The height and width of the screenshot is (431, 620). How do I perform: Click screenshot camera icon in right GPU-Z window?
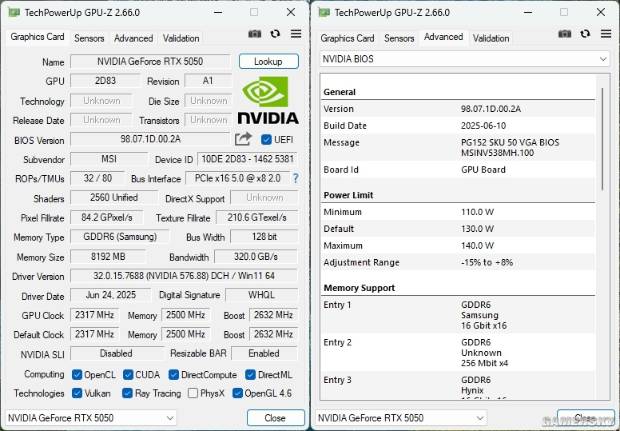[x=565, y=34]
